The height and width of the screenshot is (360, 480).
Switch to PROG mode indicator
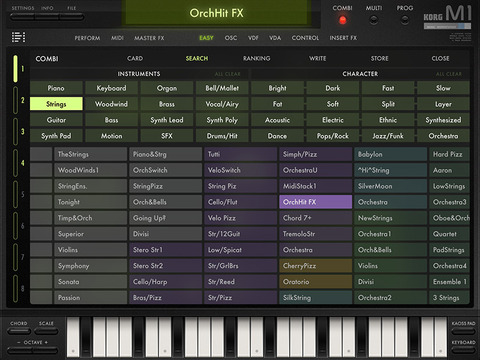pyautogui.click(x=405, y=20)
